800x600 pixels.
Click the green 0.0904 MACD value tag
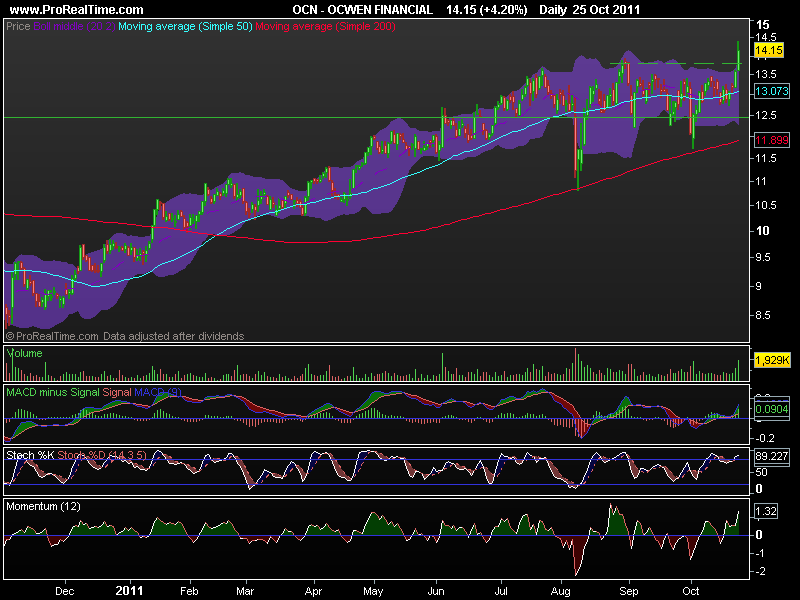tap(771, 409)
